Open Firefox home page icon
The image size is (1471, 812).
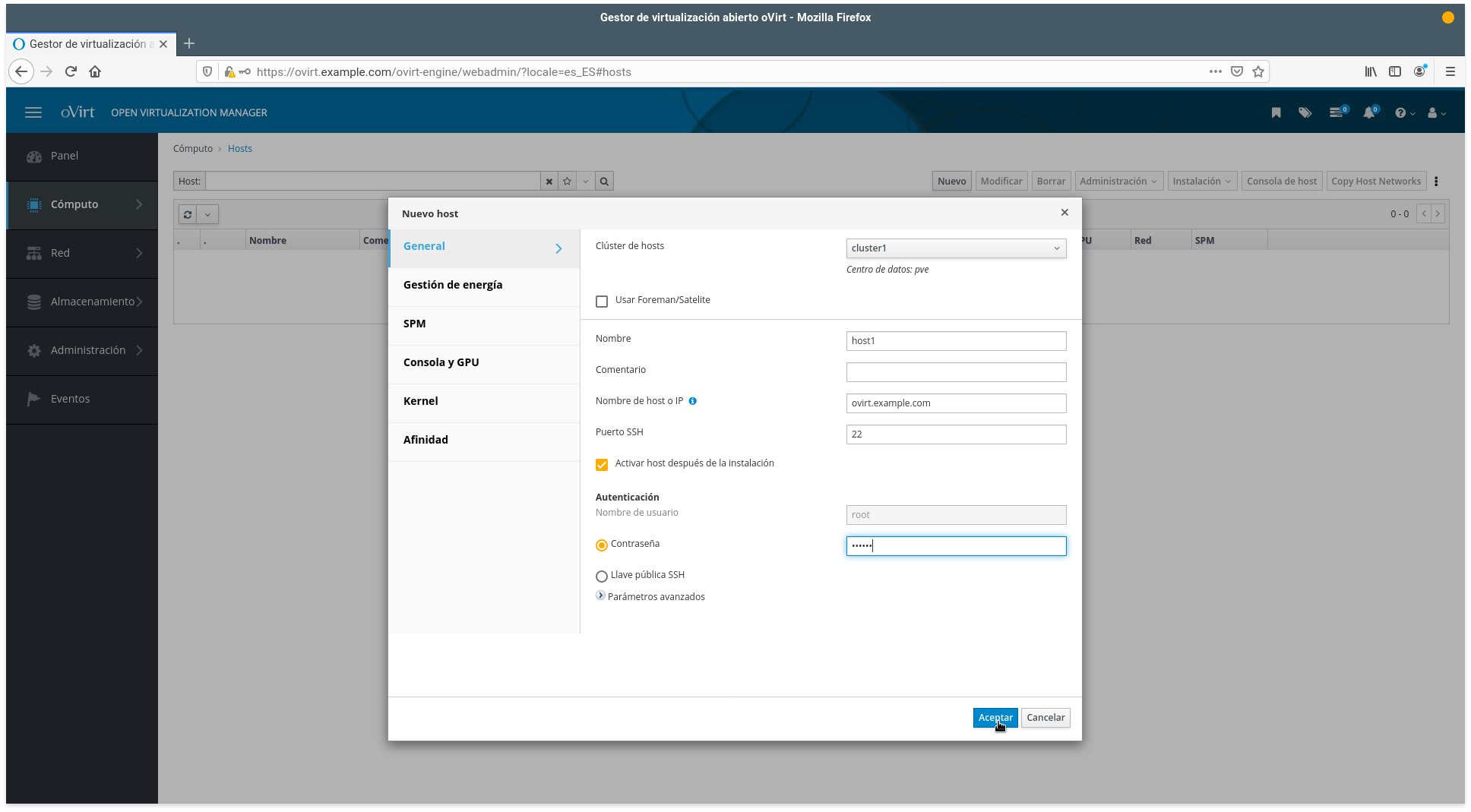click(95, 71)
